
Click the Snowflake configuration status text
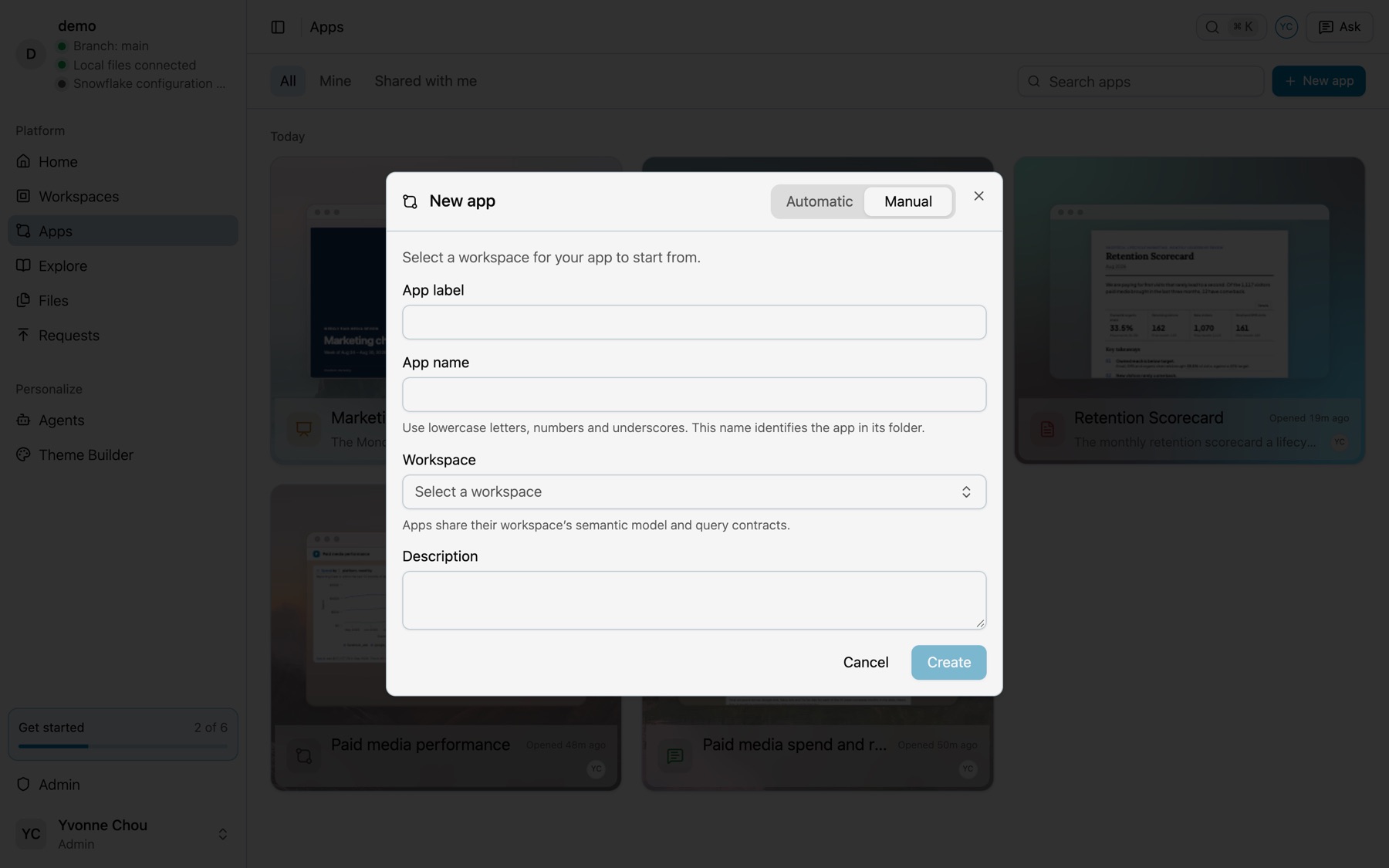[150, 83]
